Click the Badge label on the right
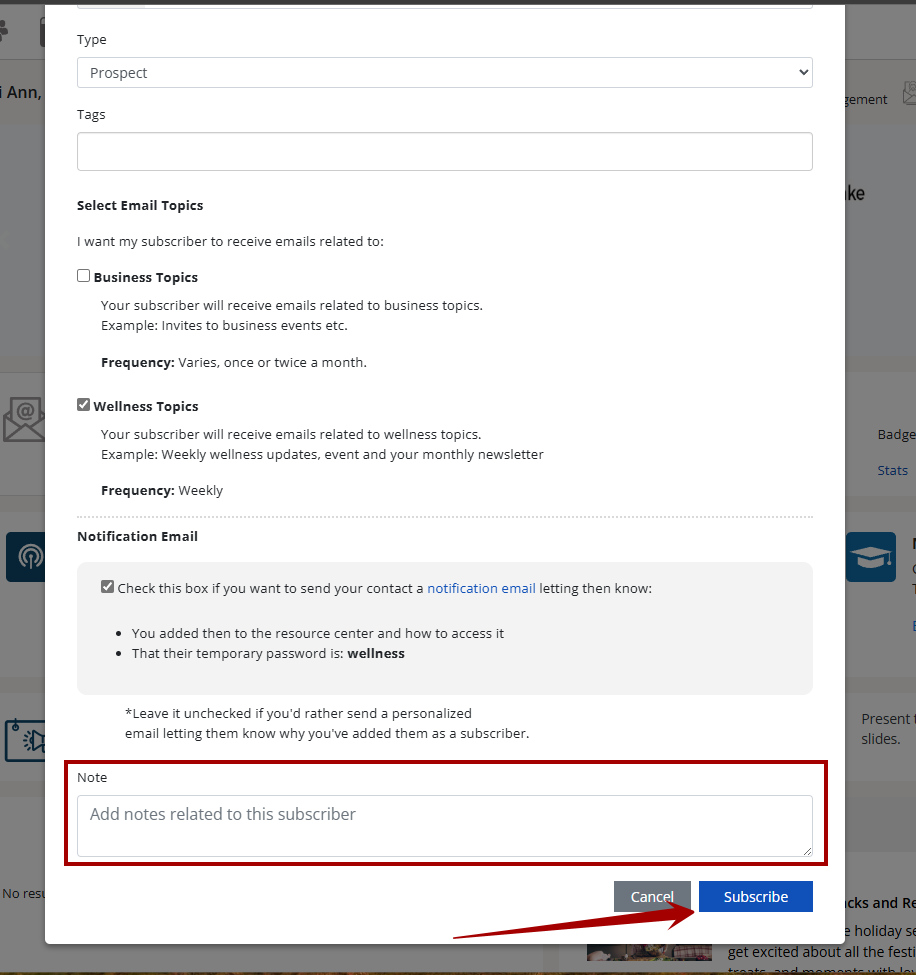916x975 pixels. coord(896,435)
